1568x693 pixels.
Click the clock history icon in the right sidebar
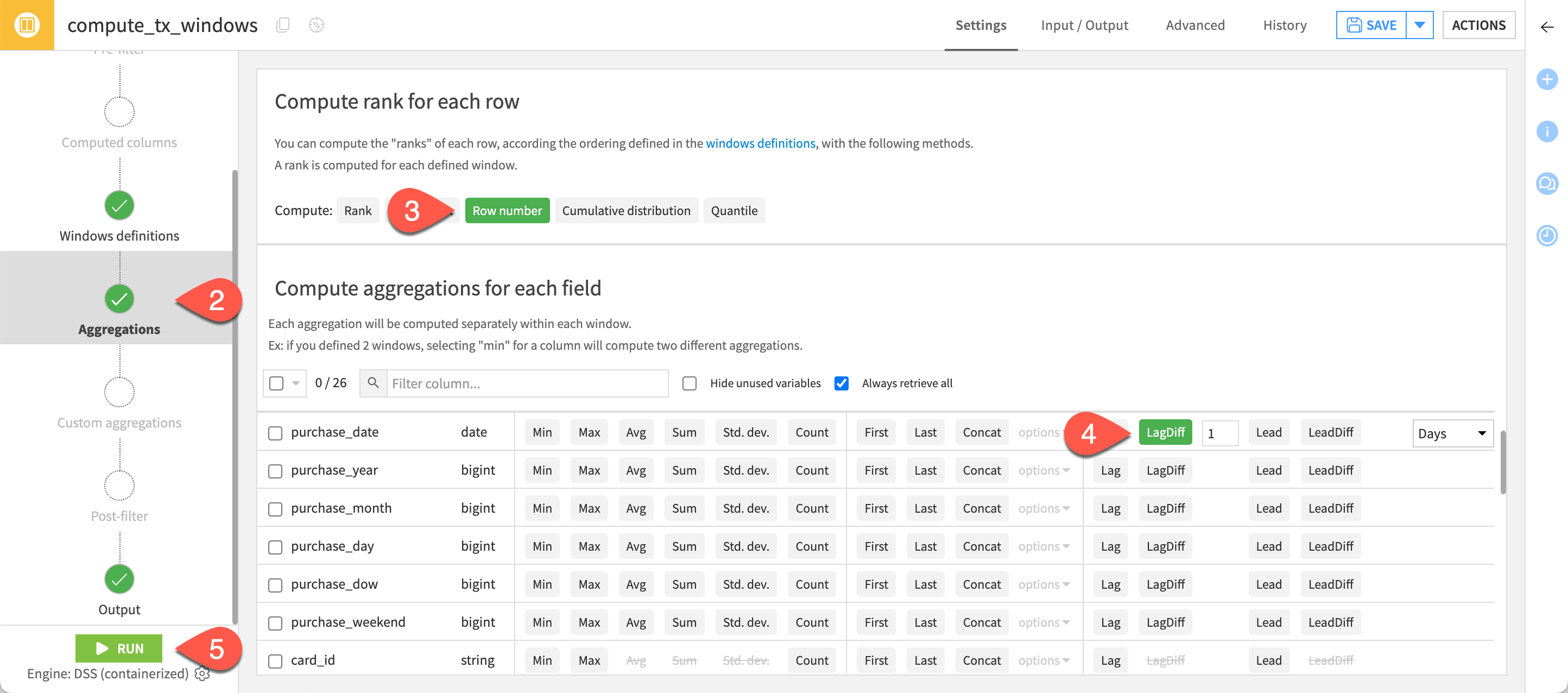[x=1547, y=236]
